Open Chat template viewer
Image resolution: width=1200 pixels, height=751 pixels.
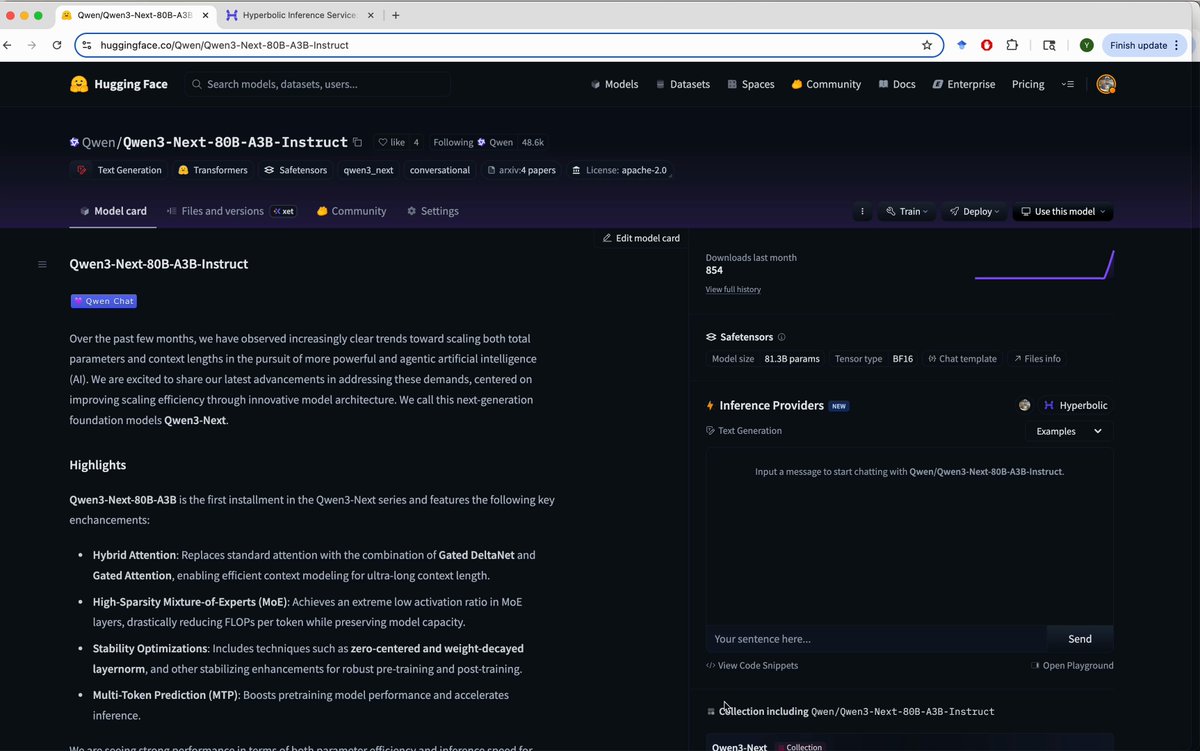point(962,359)
